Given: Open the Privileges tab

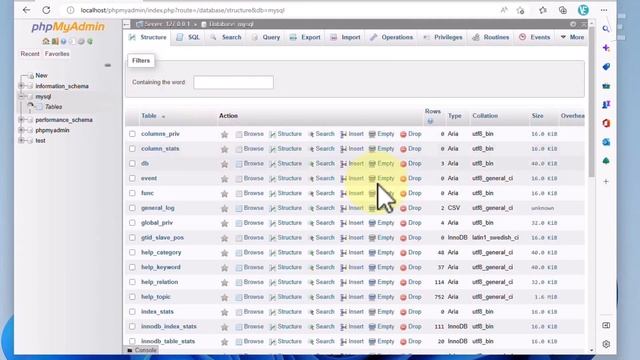Looking at the screenshot, I should (x=443, y=37).
